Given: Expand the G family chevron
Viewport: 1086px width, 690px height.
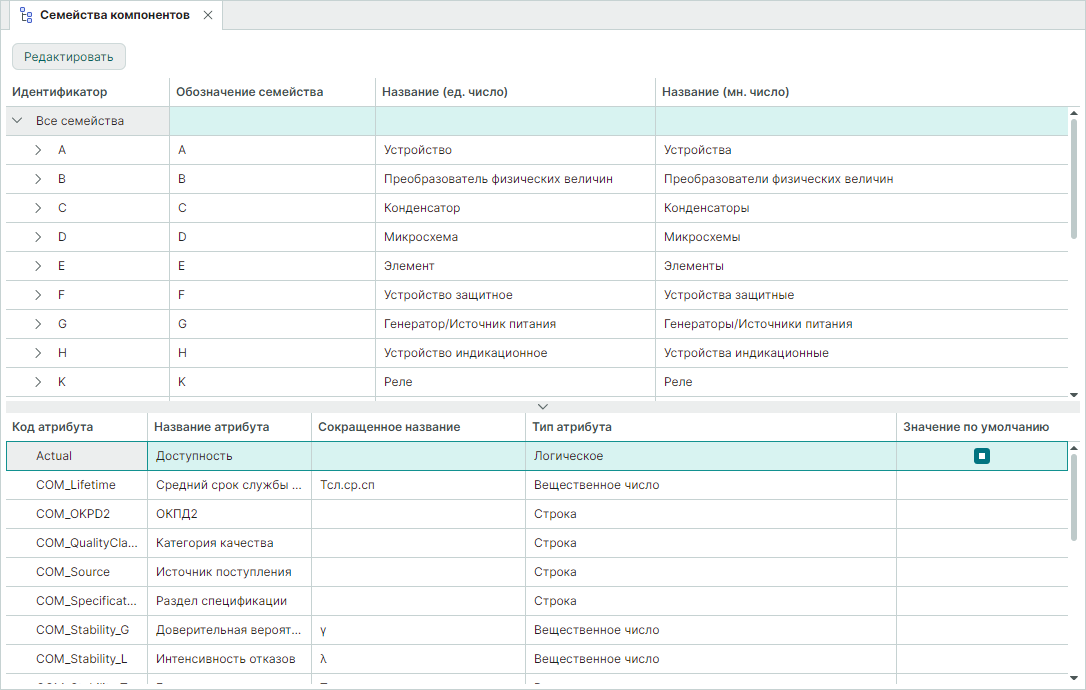Looking at the screenshot, I should pos(38,324).
